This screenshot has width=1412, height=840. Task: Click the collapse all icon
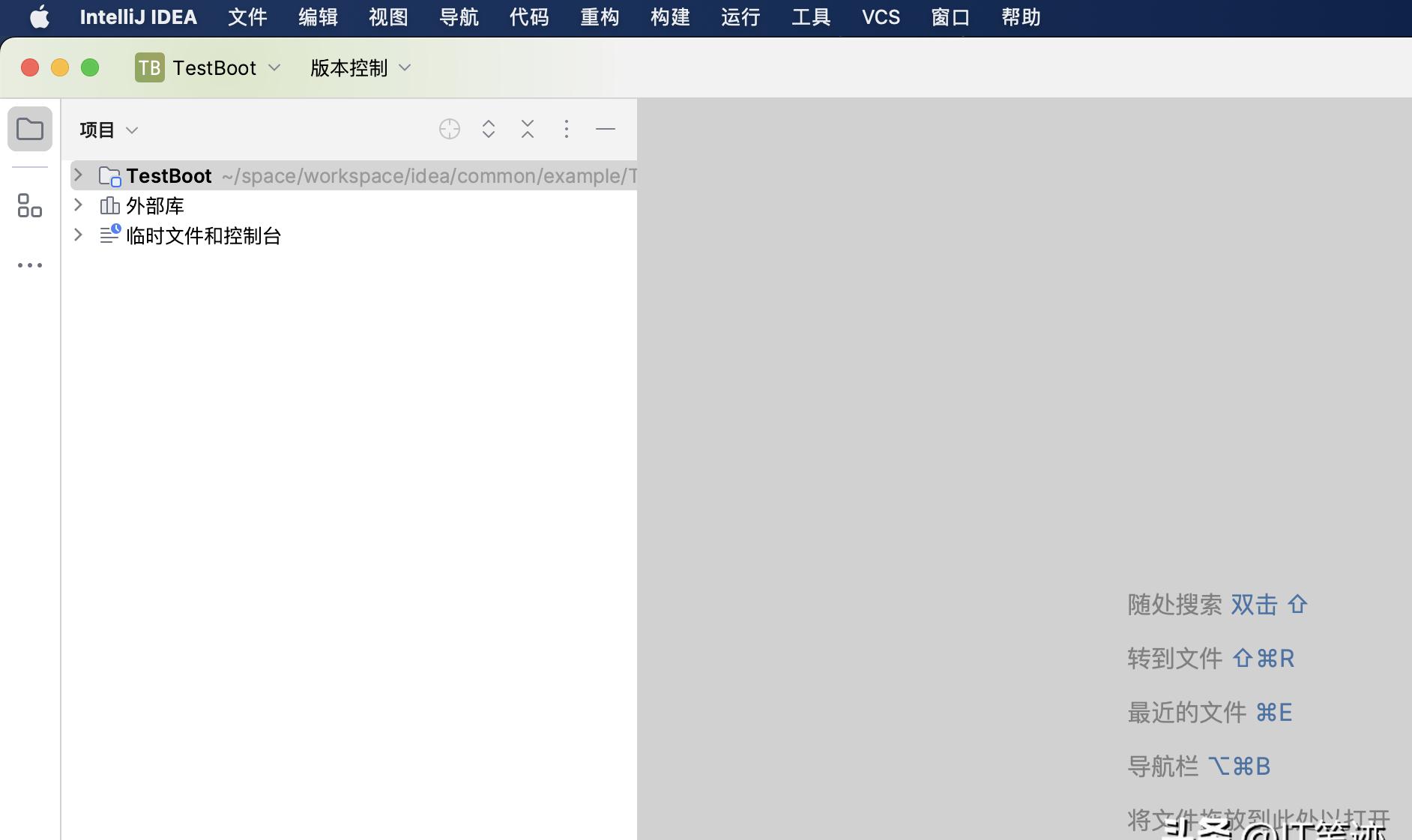(528, 129)
